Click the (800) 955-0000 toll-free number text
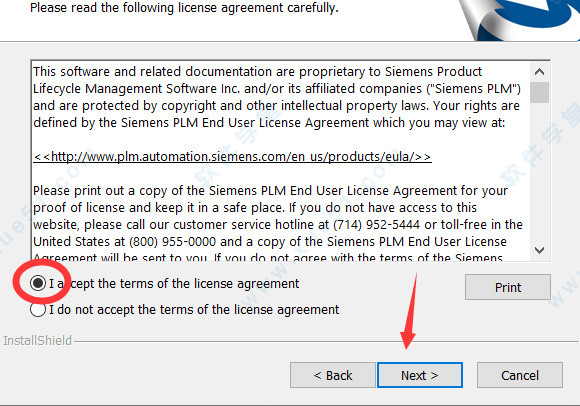The width and height of the screenshot is (580, 406). tap(172, 242)
